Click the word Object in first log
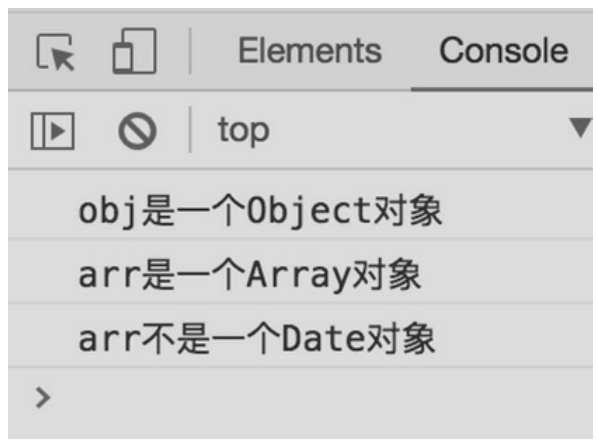 tap(309, 211)
